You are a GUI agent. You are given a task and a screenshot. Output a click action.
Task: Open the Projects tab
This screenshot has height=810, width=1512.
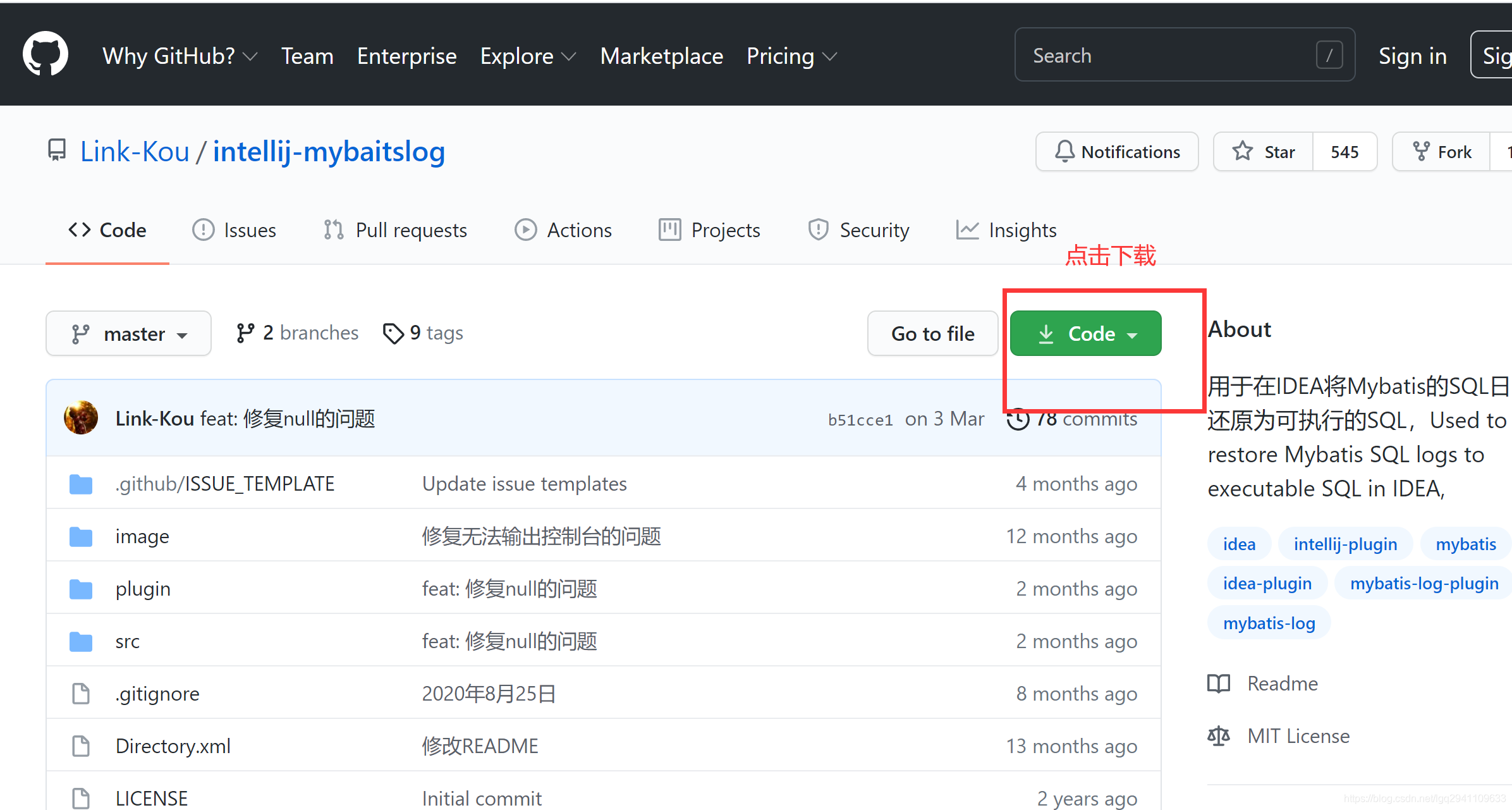pyautogui.click(x=709, y=230)
